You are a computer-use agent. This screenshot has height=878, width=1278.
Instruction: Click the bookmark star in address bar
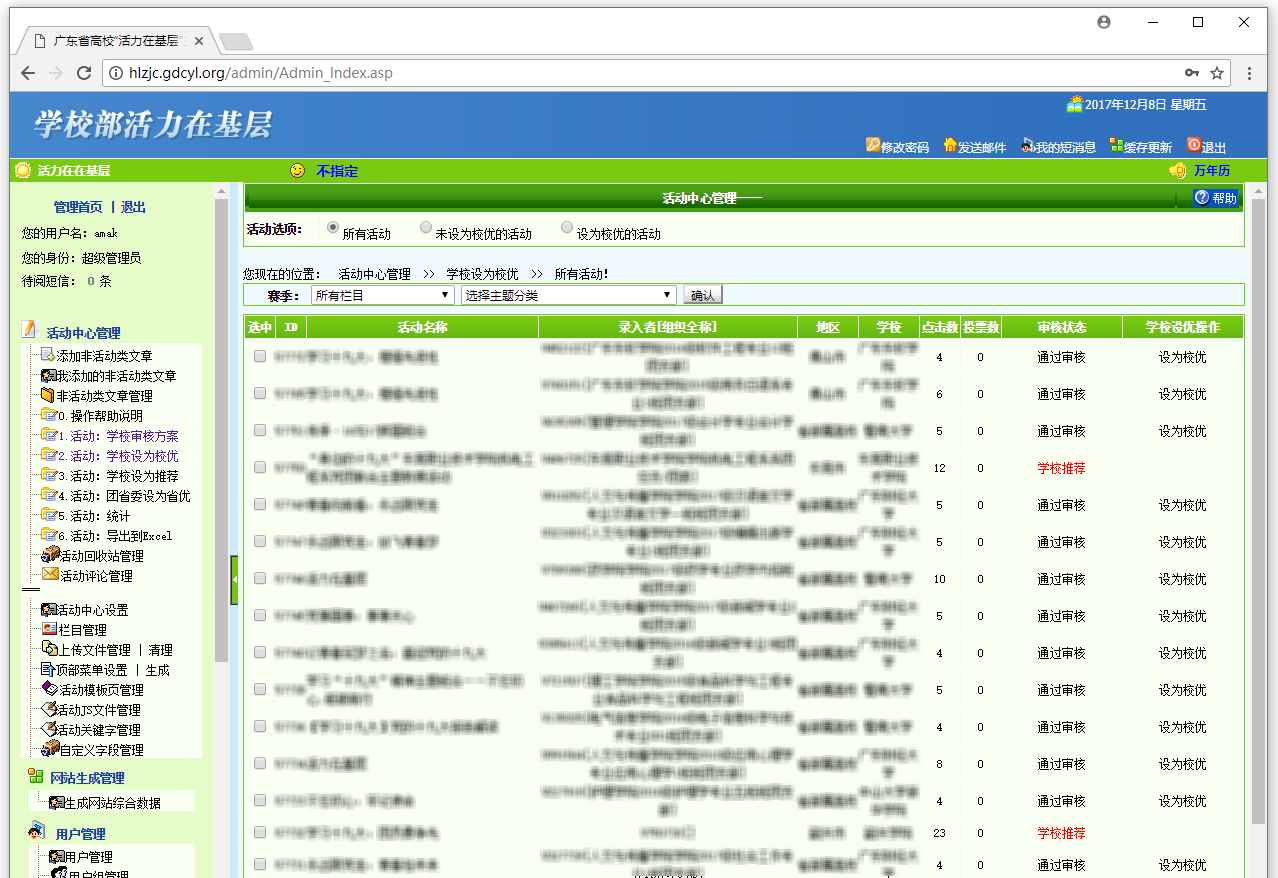tap(1217, 73)
